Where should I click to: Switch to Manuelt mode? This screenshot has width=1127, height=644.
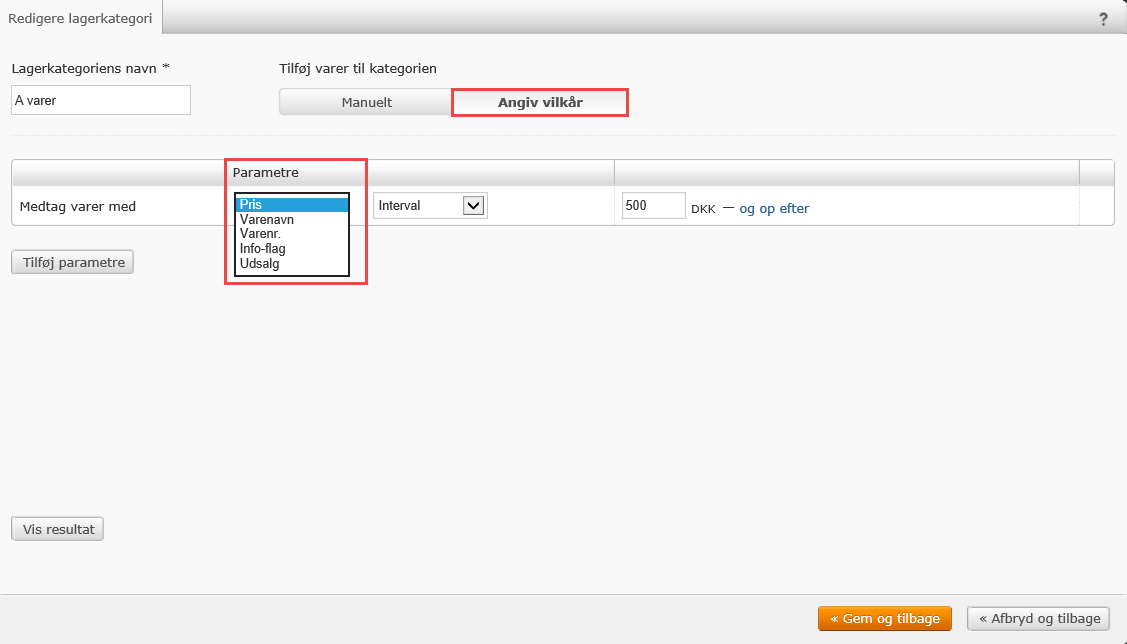pos(366,102)
